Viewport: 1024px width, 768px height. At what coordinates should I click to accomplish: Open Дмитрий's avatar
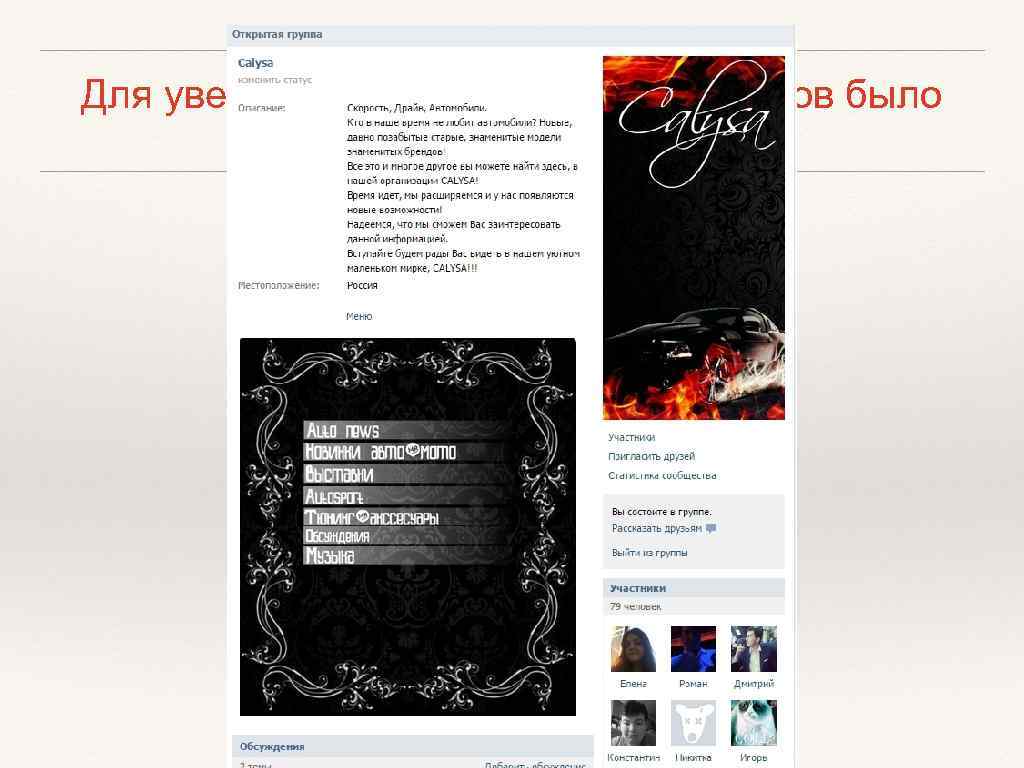(x=754, y=648)
